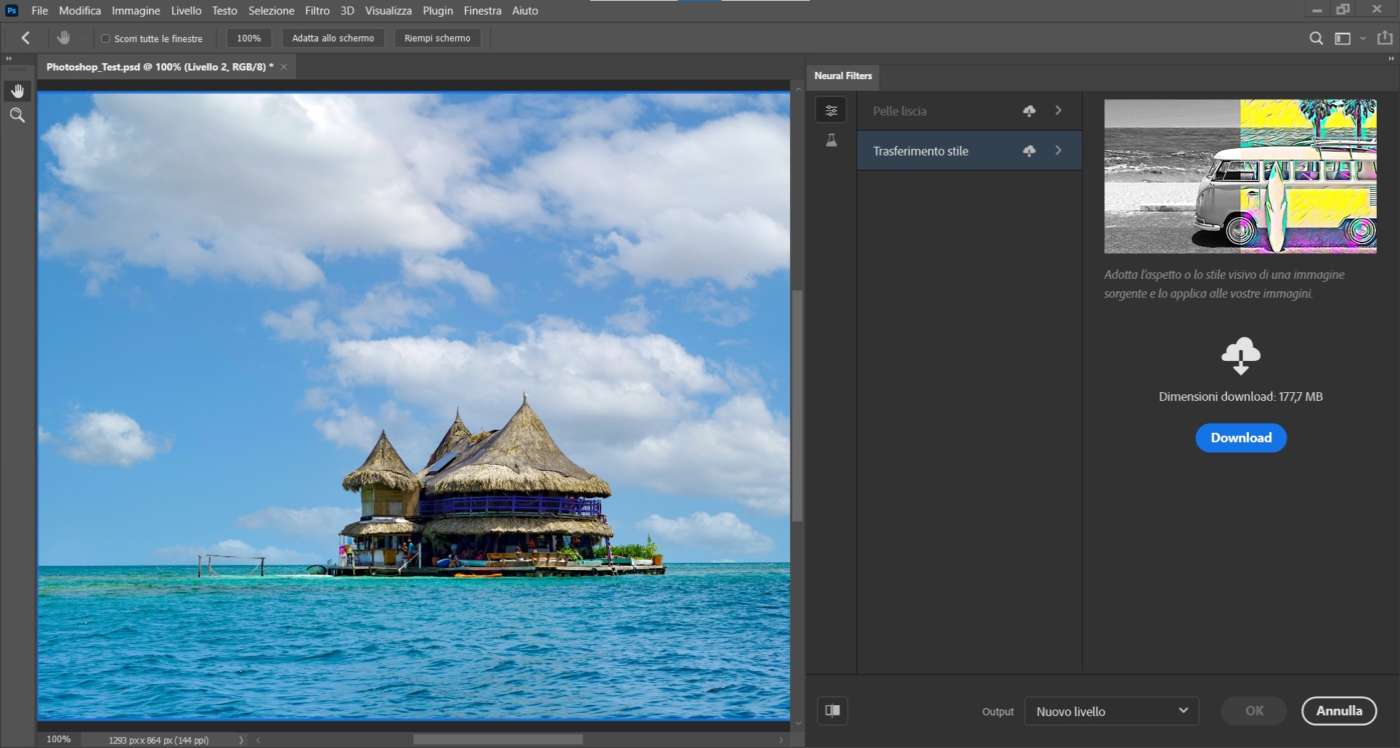The width and height of the screenshot is (1400, 748).
Task: Enable Scorri tutte le finestre checkbox
Action: (106, 39)
